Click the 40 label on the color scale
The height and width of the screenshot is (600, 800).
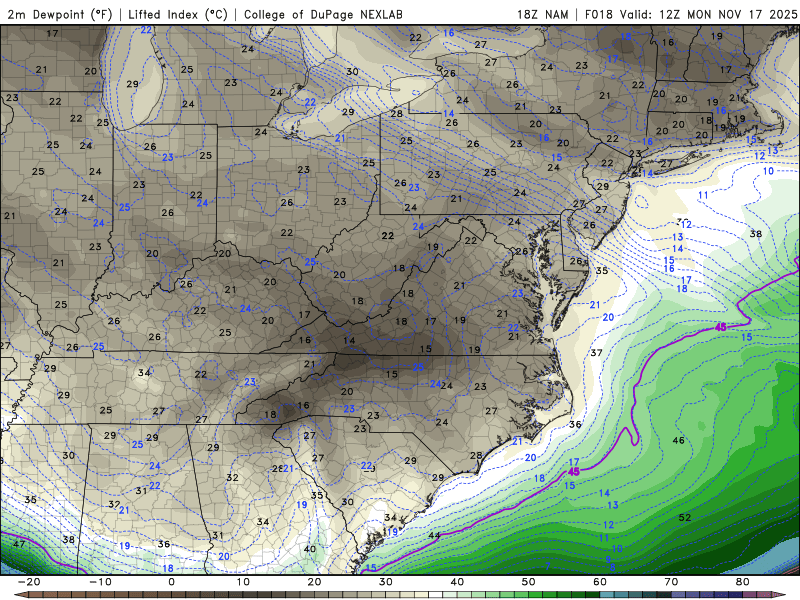[457, 582]
